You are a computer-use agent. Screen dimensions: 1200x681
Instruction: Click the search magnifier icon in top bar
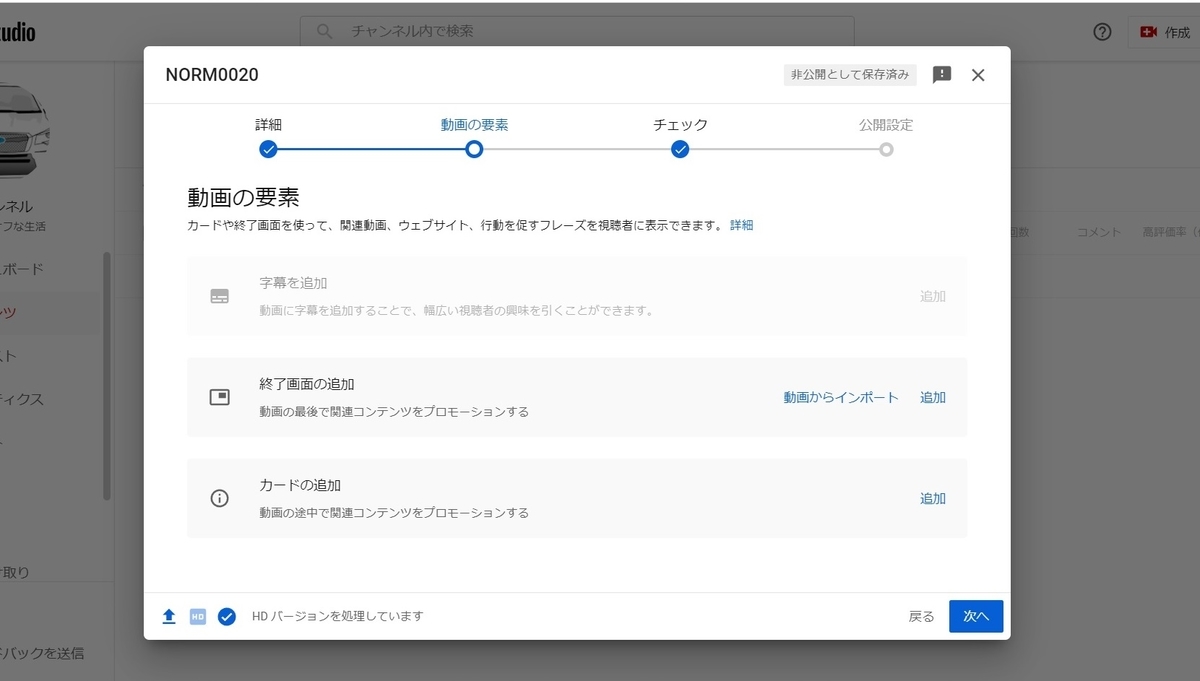tap(324, 31)
